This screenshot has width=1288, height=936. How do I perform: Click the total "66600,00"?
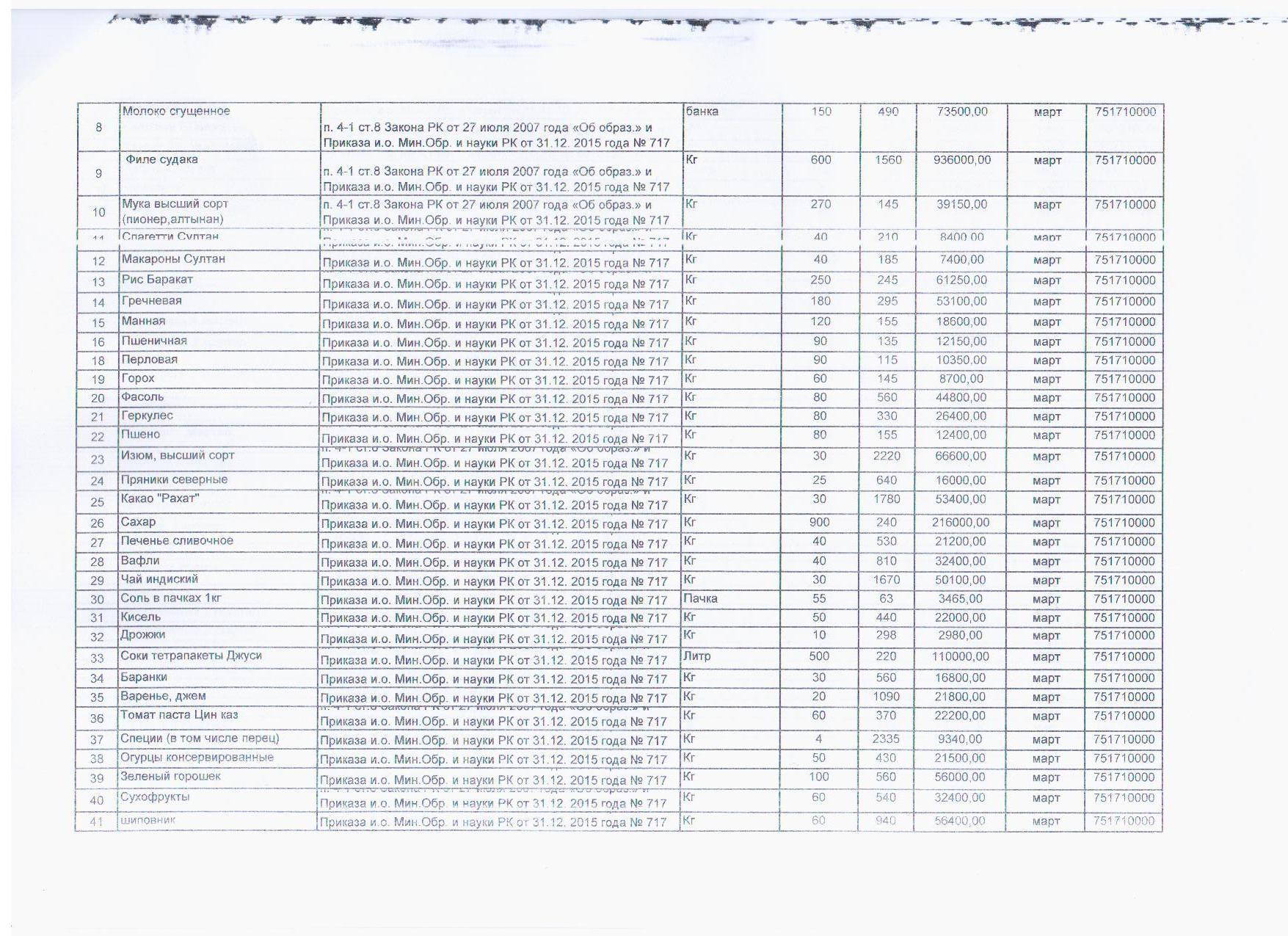click(x=961, y=456)
